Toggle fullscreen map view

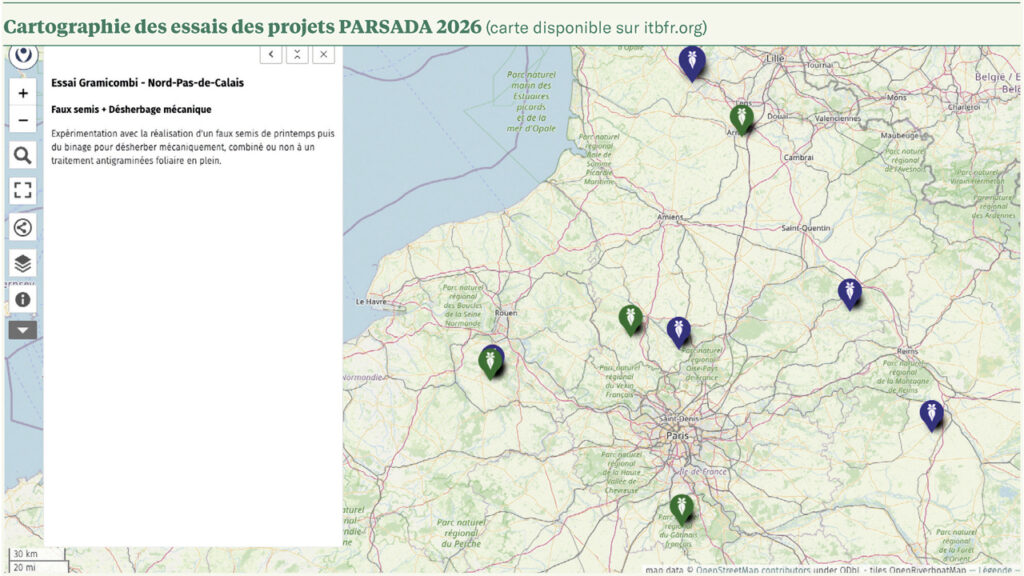click(23, 190)
